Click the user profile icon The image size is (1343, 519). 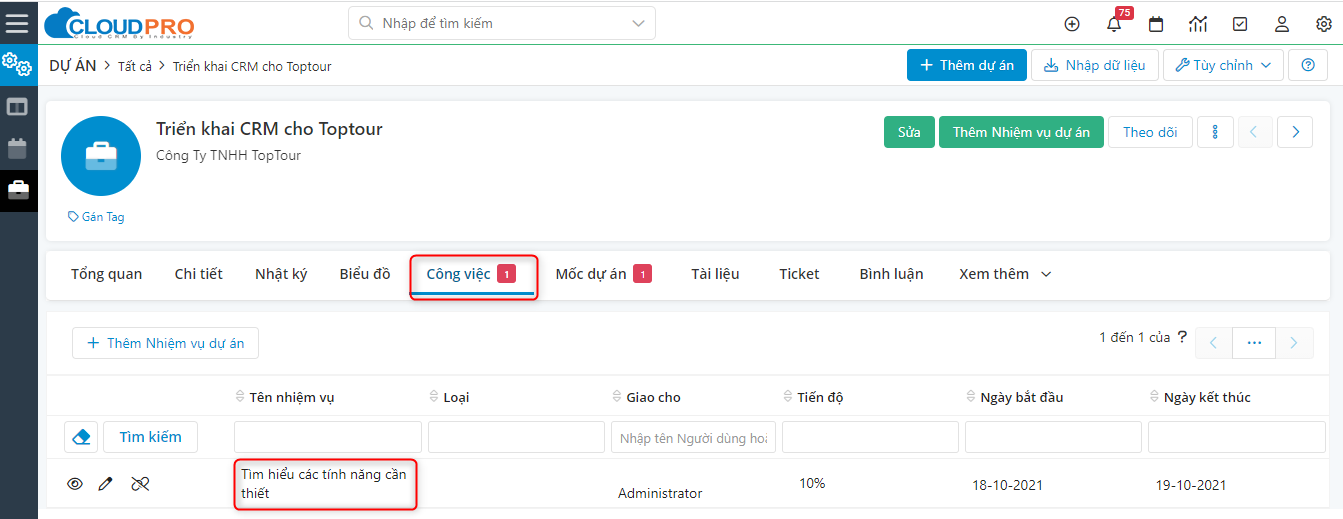[x=1282, y=24]
